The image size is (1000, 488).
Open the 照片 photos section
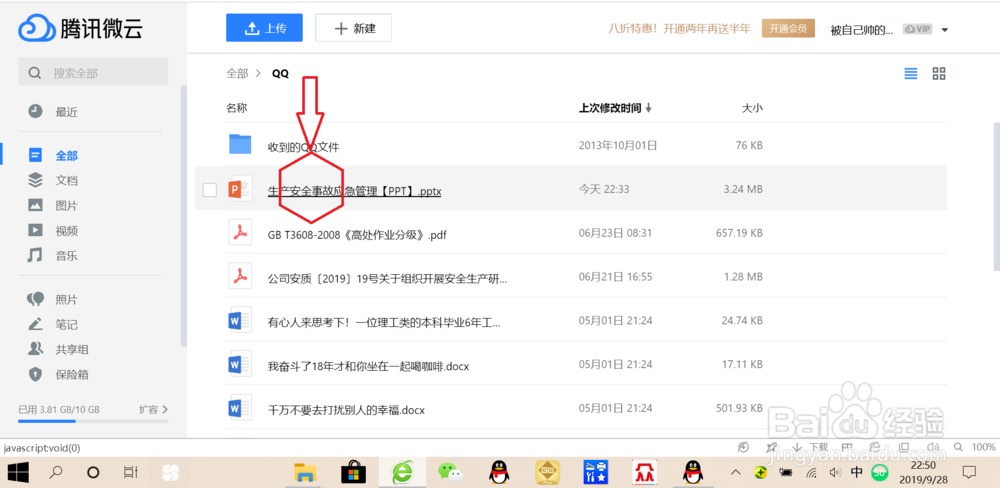[x=66, y=299]
